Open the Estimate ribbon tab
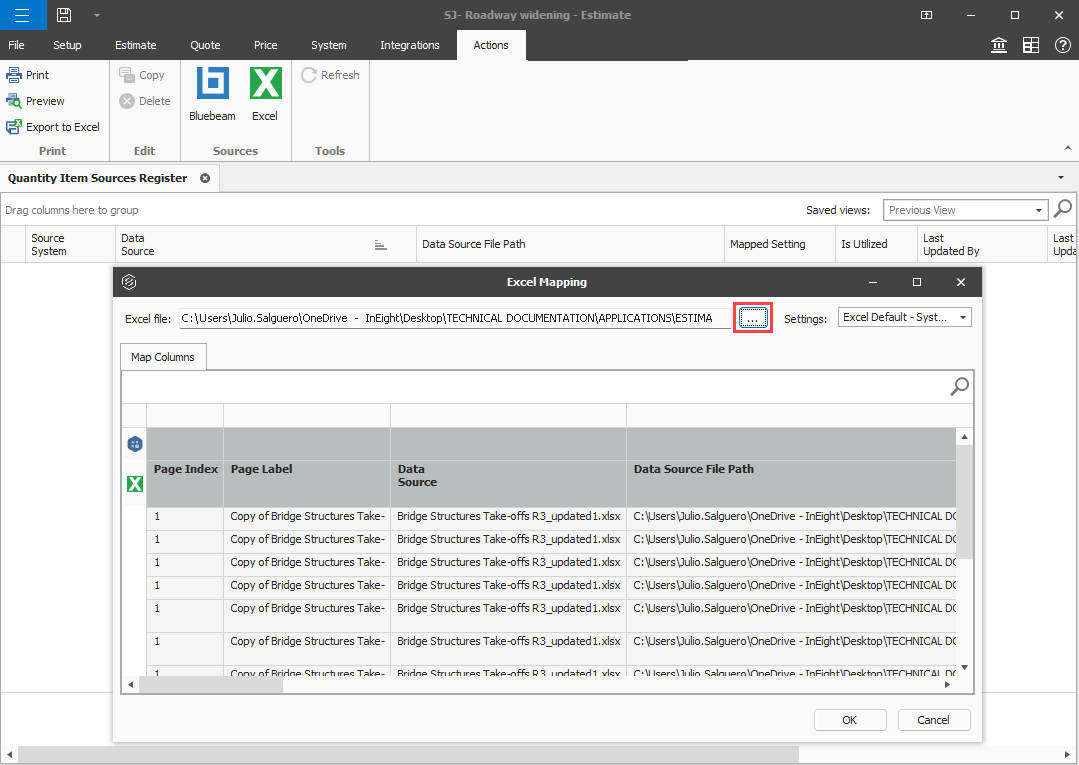1079x765 pixels. coord(135,45)
